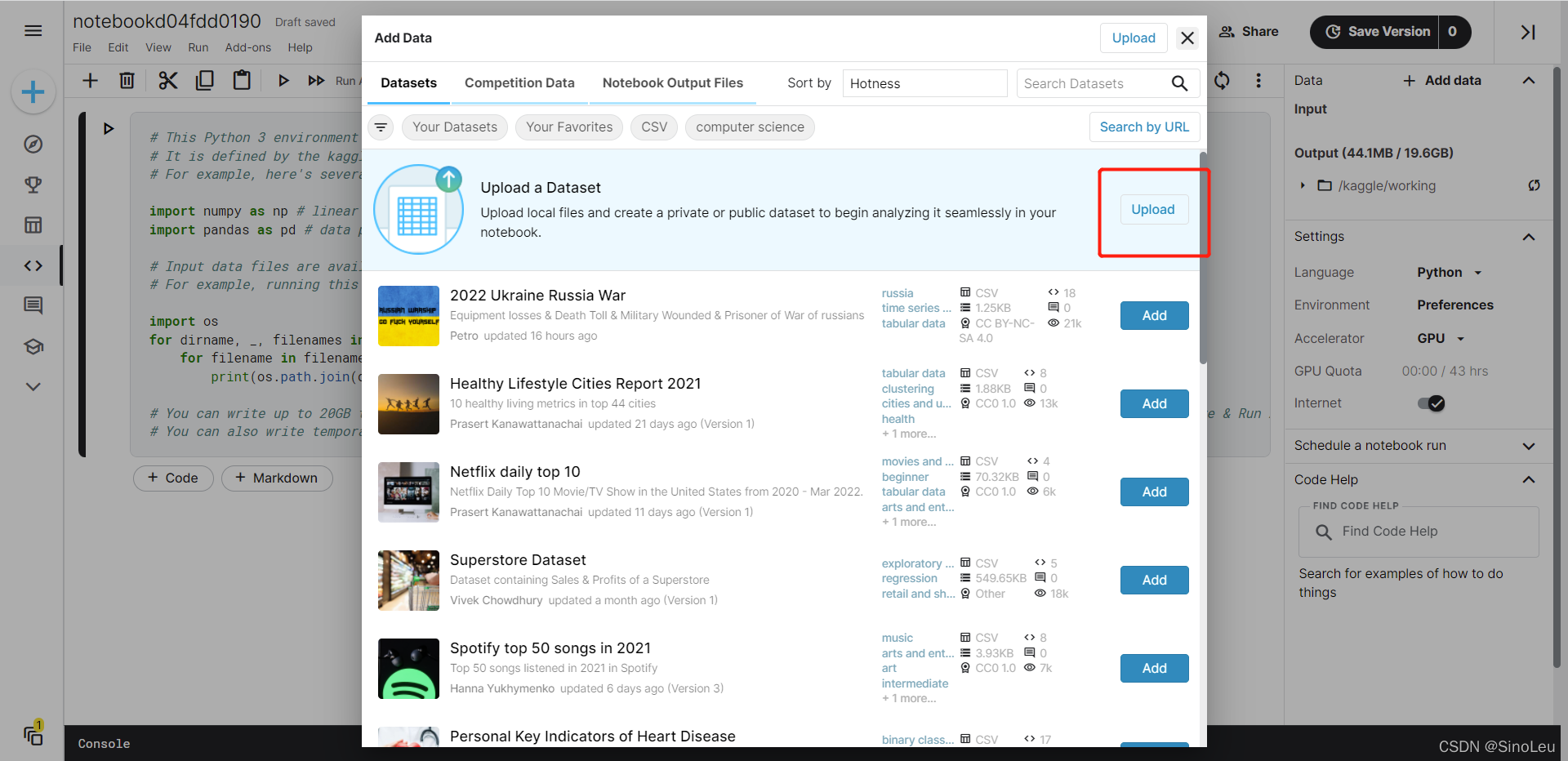The width and height of the screenshot is (1568, 761).
Task: Open the table Datasets icon in sidebar
Action: click(x=33, y=225)
